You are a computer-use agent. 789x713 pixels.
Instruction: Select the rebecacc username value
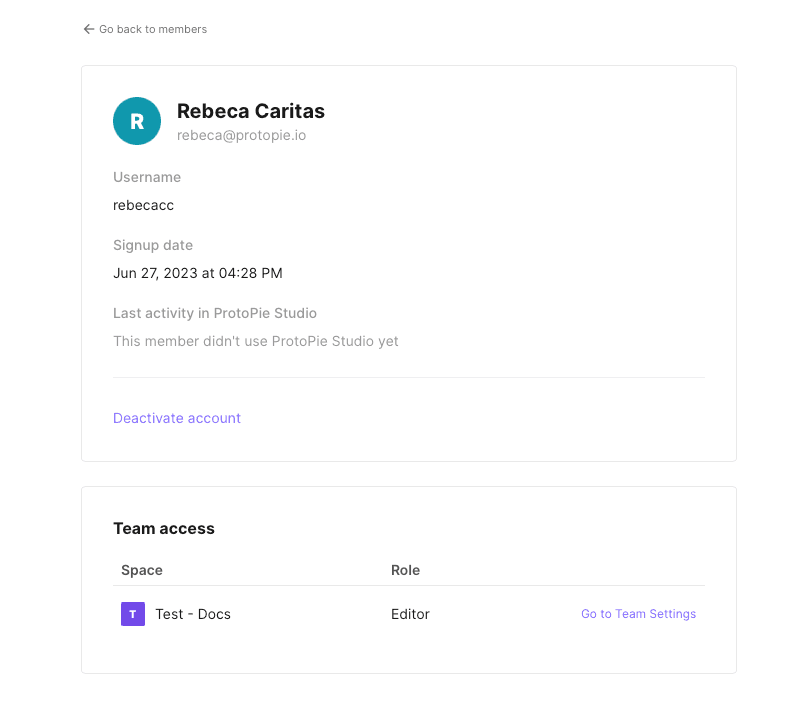(x=143, y=205)
